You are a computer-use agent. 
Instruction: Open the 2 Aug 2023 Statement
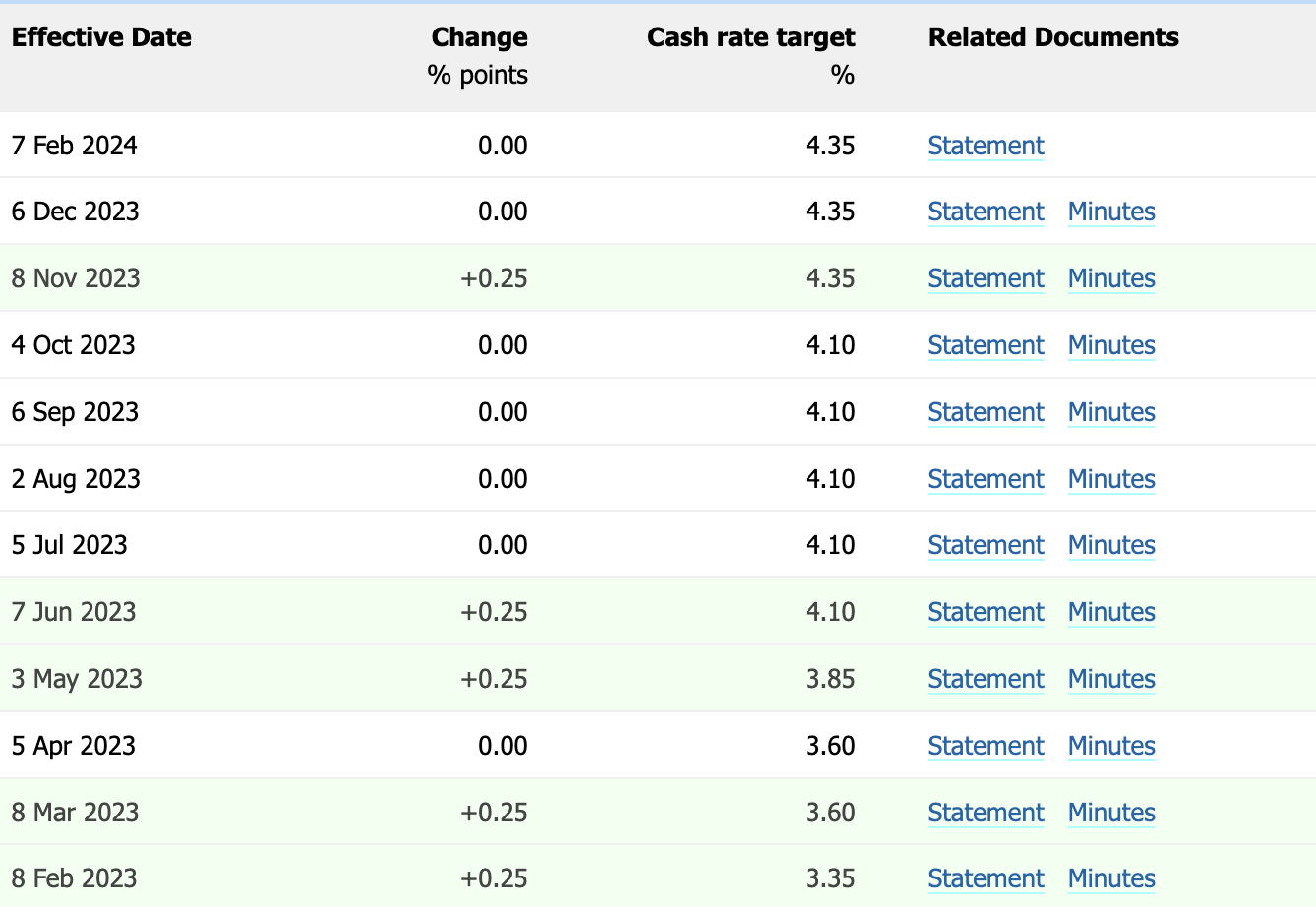coord(986,479)
